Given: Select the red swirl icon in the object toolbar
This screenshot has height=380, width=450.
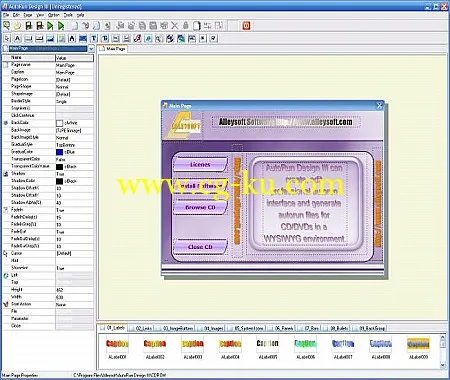Looking at the screenshot, I should click(x=137, y=39).
